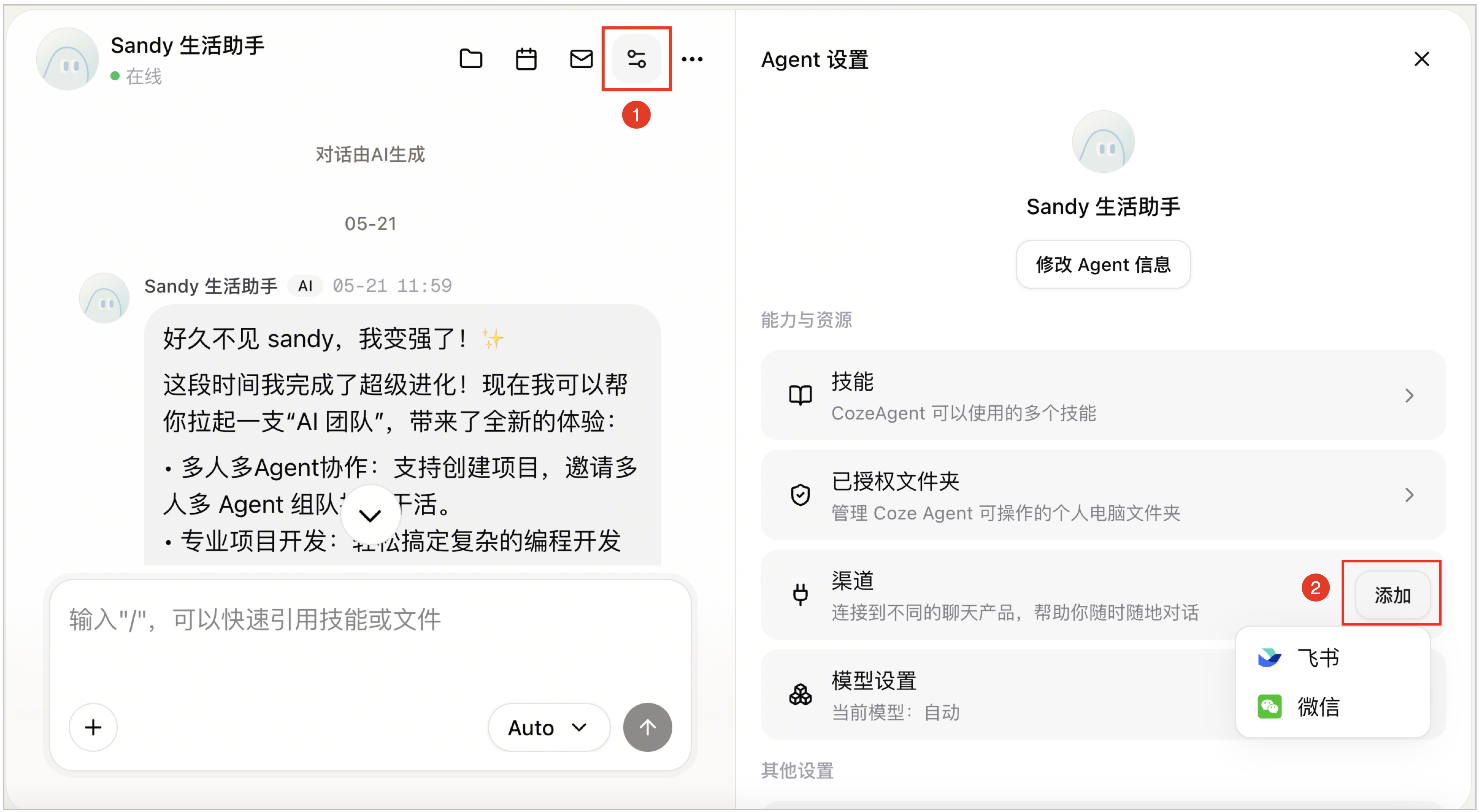Screen dimensions: 1479x812
Task: Expand the 已授权文件夹 row chevron
Action: click(1409, 495)
